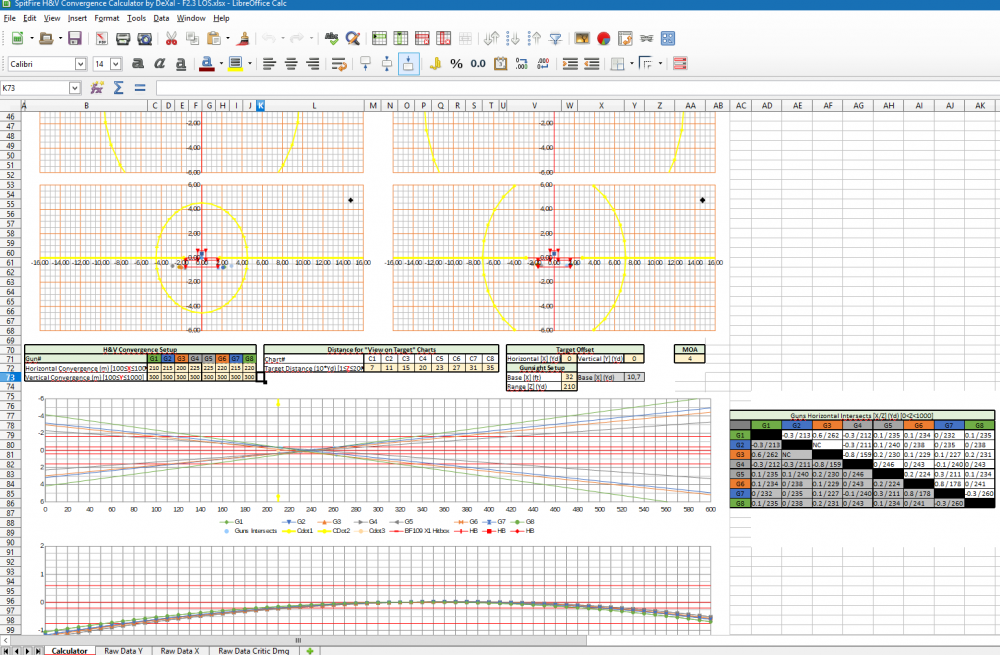Viewport: 1000px width, 655px height.
Task: Click the Sum sigma icon
Action: (x=118, y=88)
